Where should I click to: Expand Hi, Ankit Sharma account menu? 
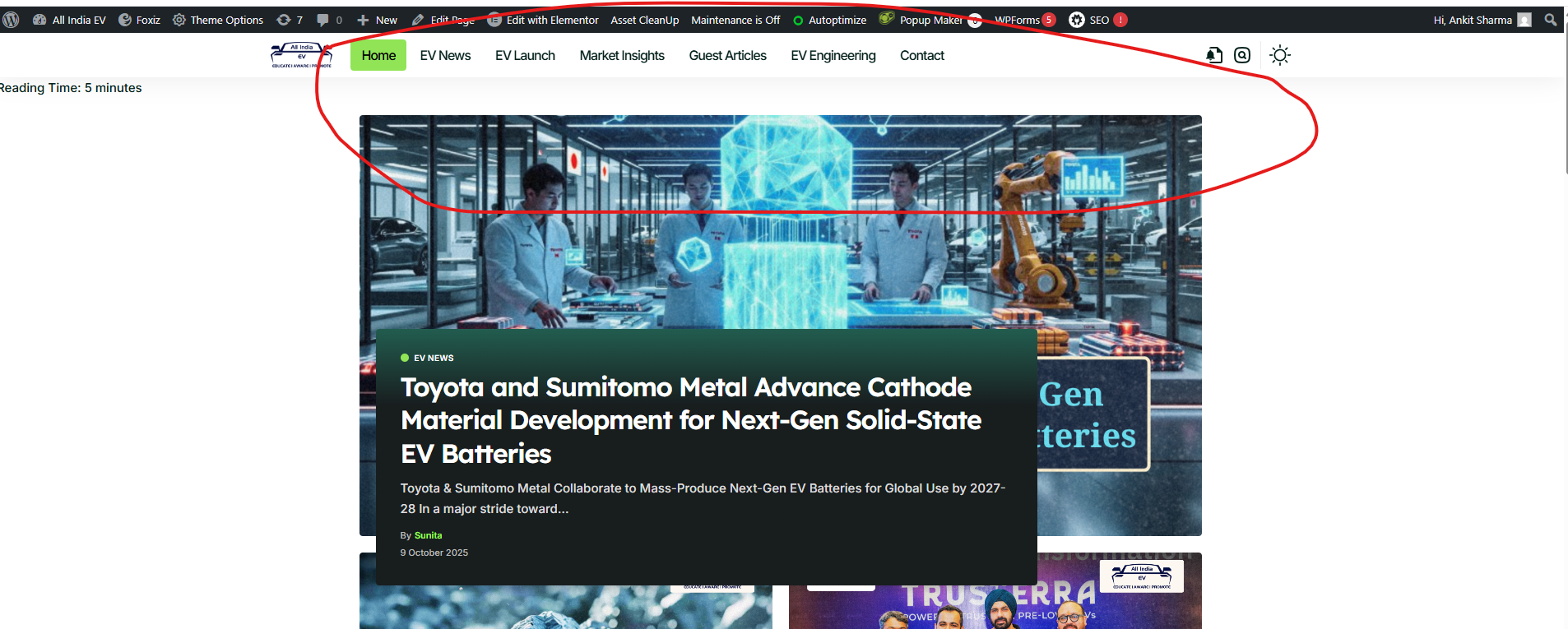coord(1481,20)
